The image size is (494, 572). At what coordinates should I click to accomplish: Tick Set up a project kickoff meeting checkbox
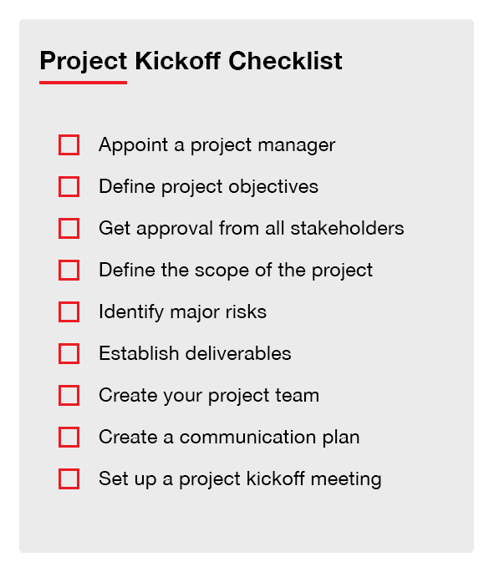(x=69, y=479)
